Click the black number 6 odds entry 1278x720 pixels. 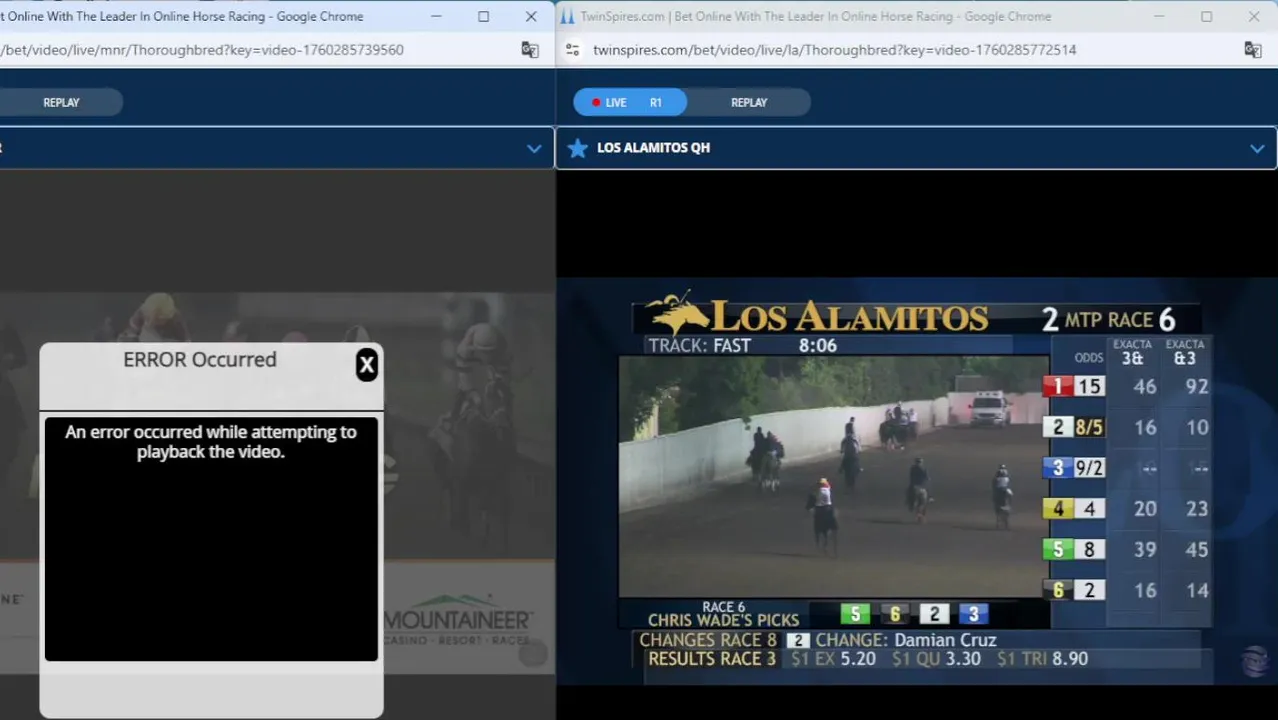(1073, 590)
